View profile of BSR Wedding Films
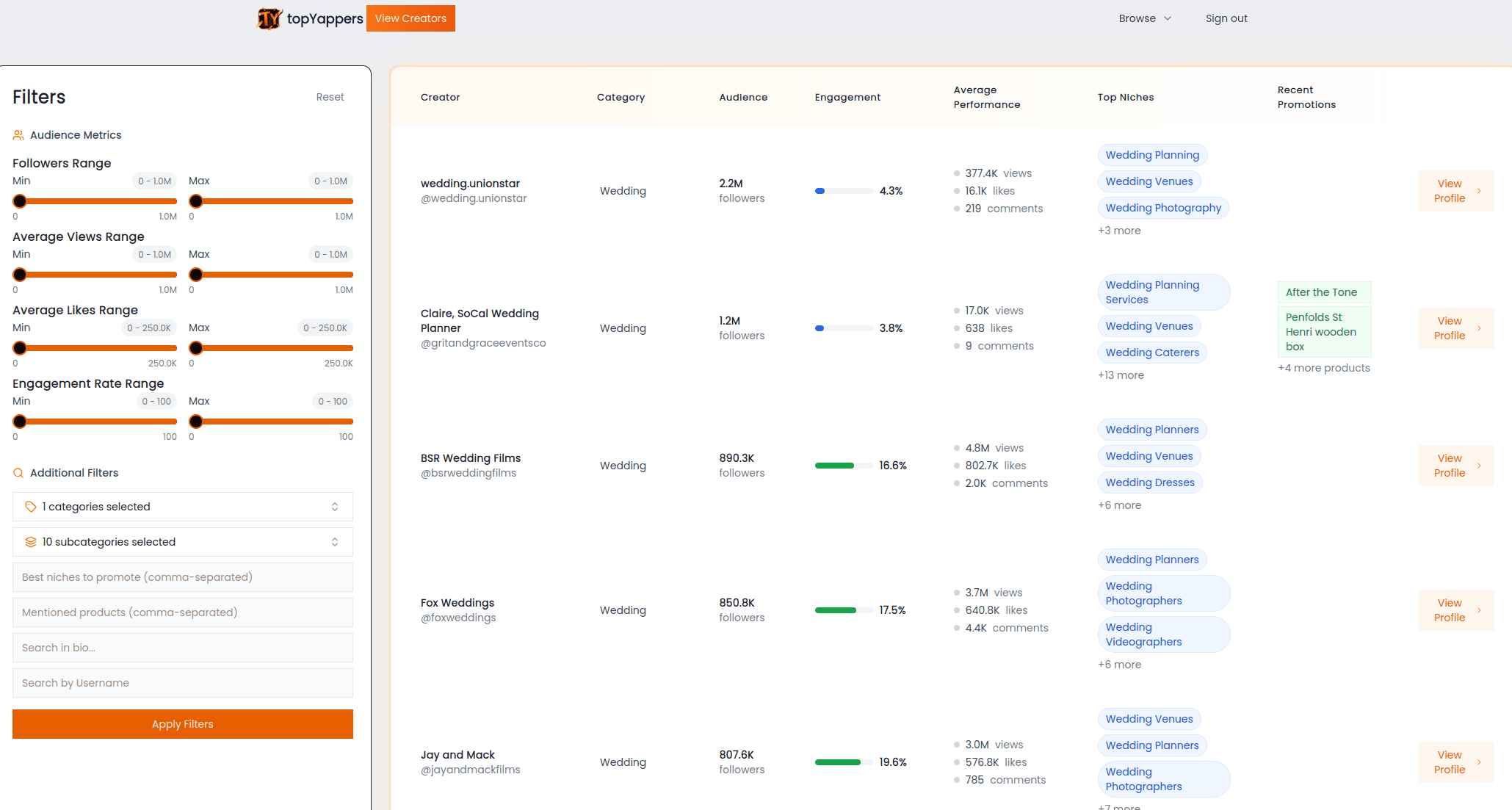The height and width of the screenshot is (810, 1512). pos(1456,466)
